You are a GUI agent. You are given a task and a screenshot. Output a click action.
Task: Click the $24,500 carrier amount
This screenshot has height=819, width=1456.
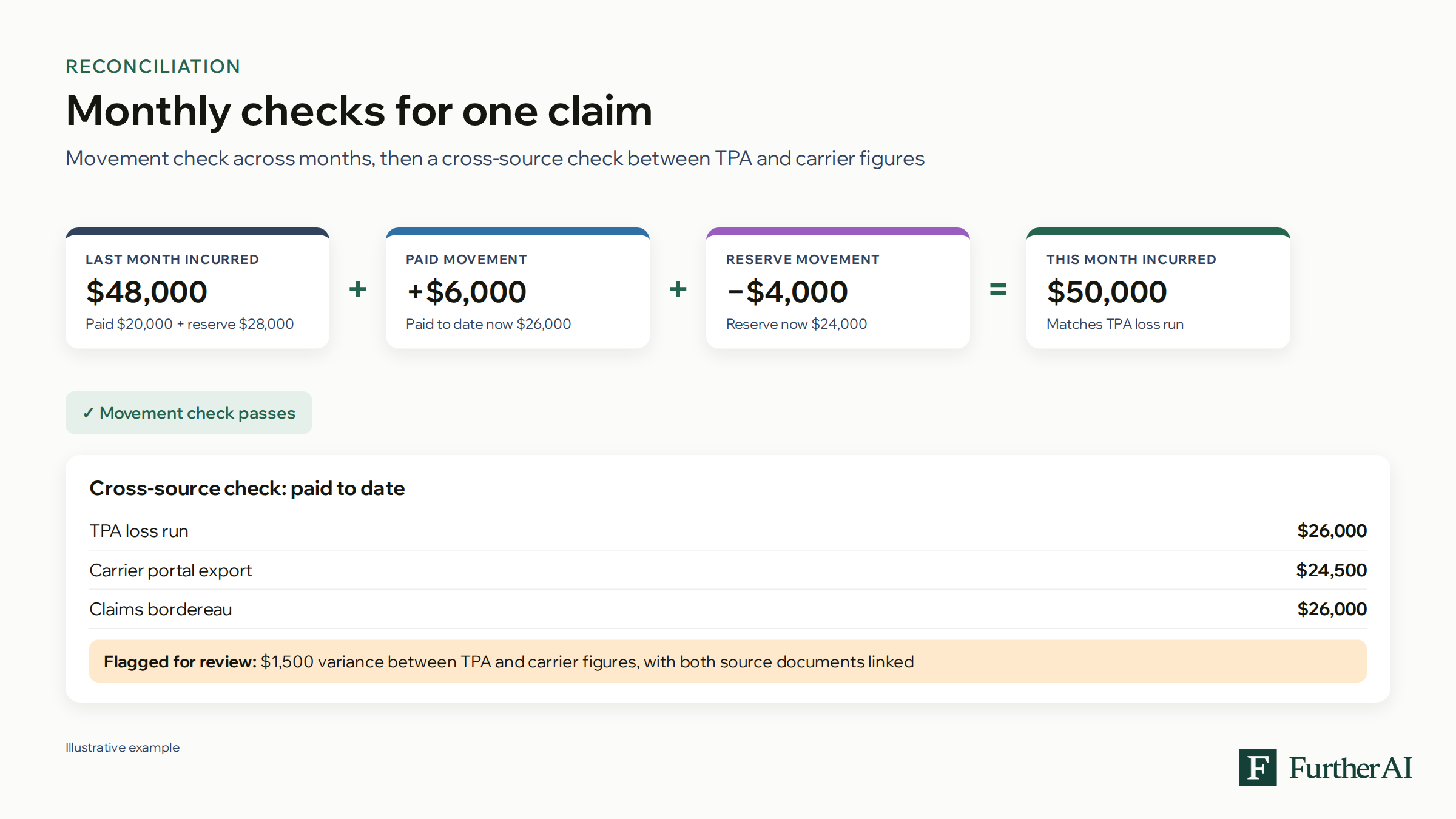coord(1331,570)
